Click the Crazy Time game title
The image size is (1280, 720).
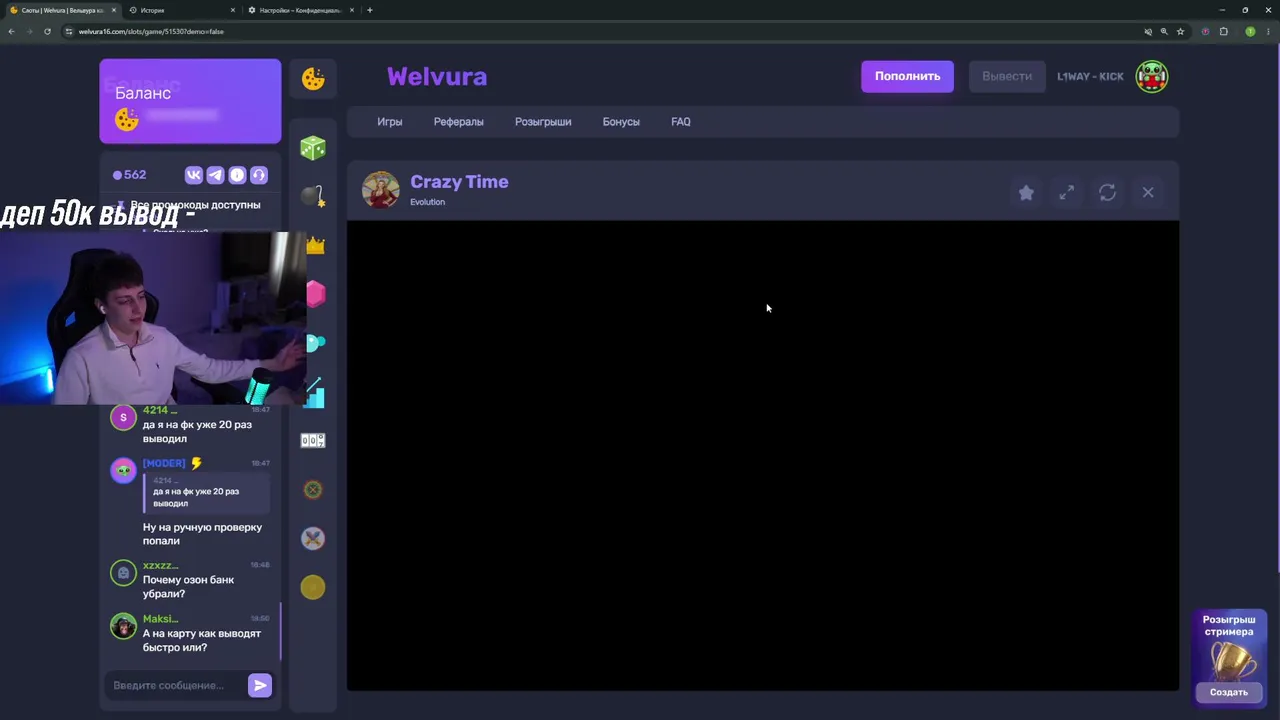pos(460,182)
